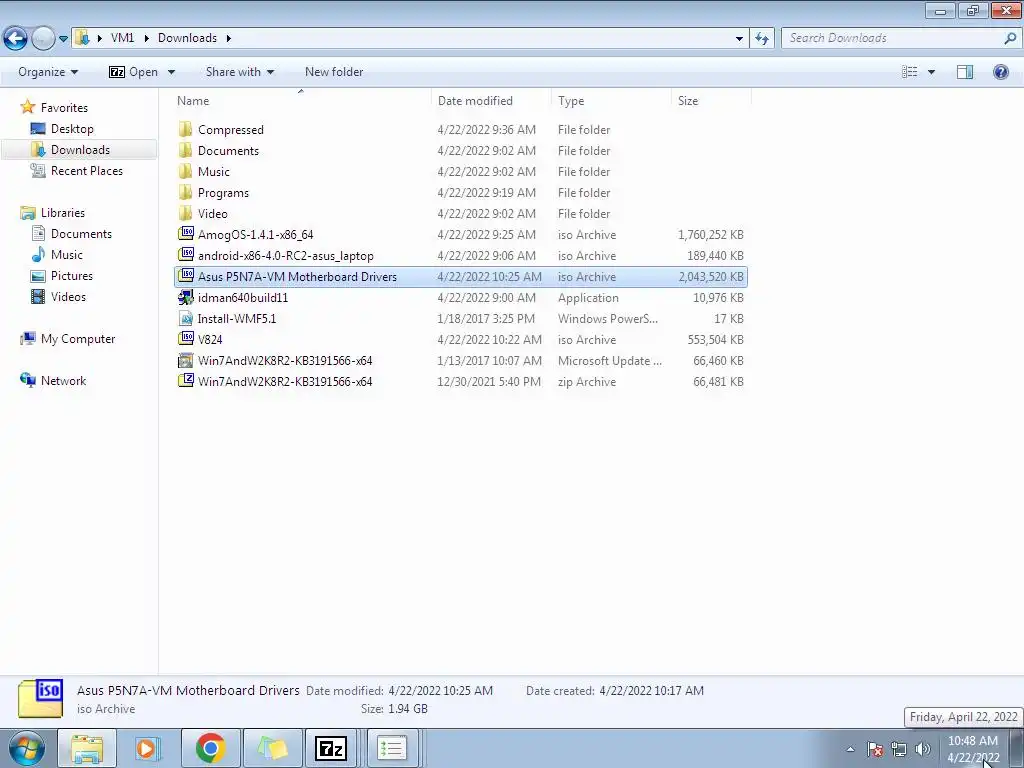Click the 1,760,252 KB size cell
This screenshot has width=1024, height=768.
coord(711,234)
